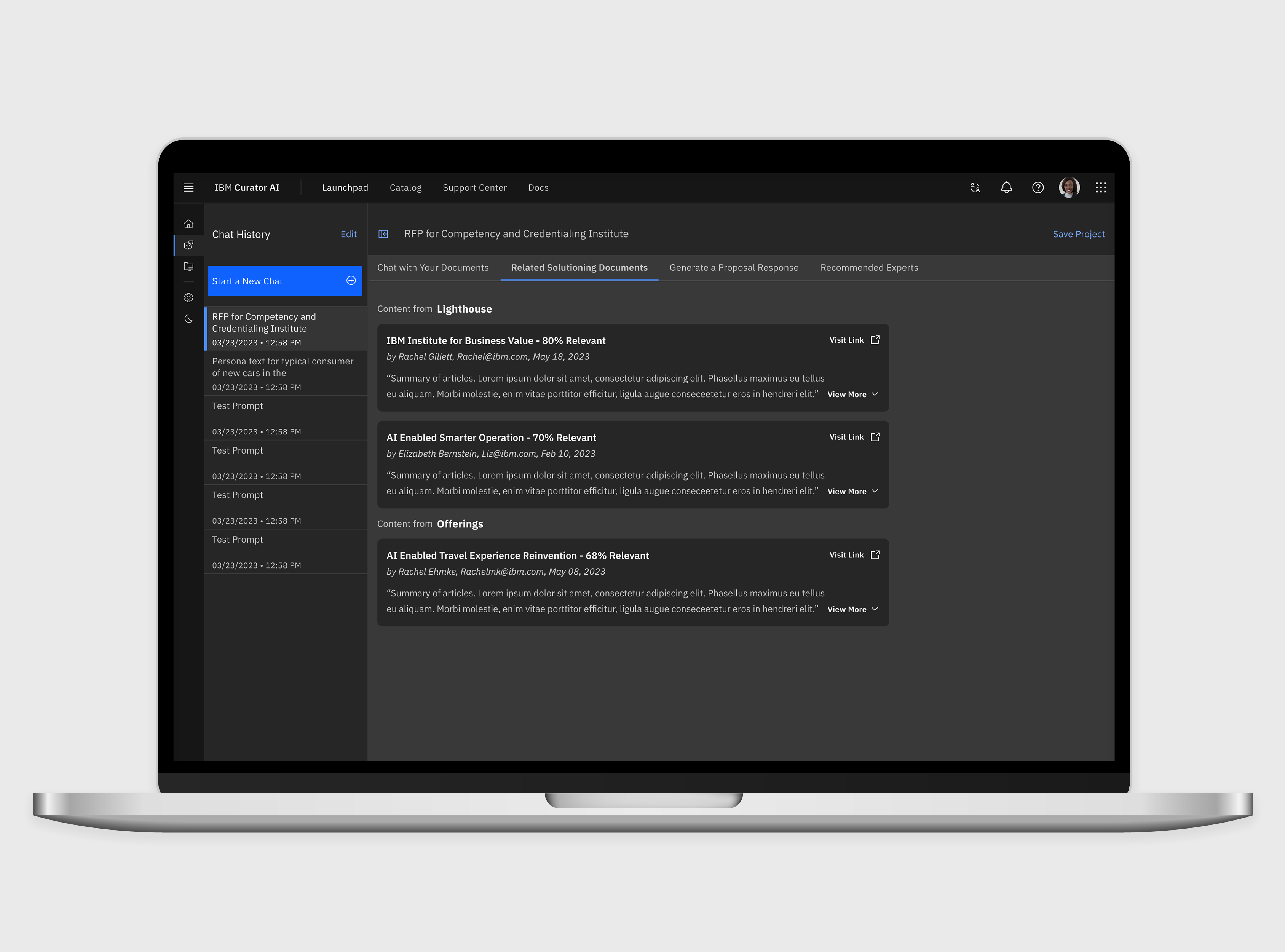Screen dimensions: 1285x952
Task: Select the chat icon in the sidebar
Action: [x=188, y=245]
